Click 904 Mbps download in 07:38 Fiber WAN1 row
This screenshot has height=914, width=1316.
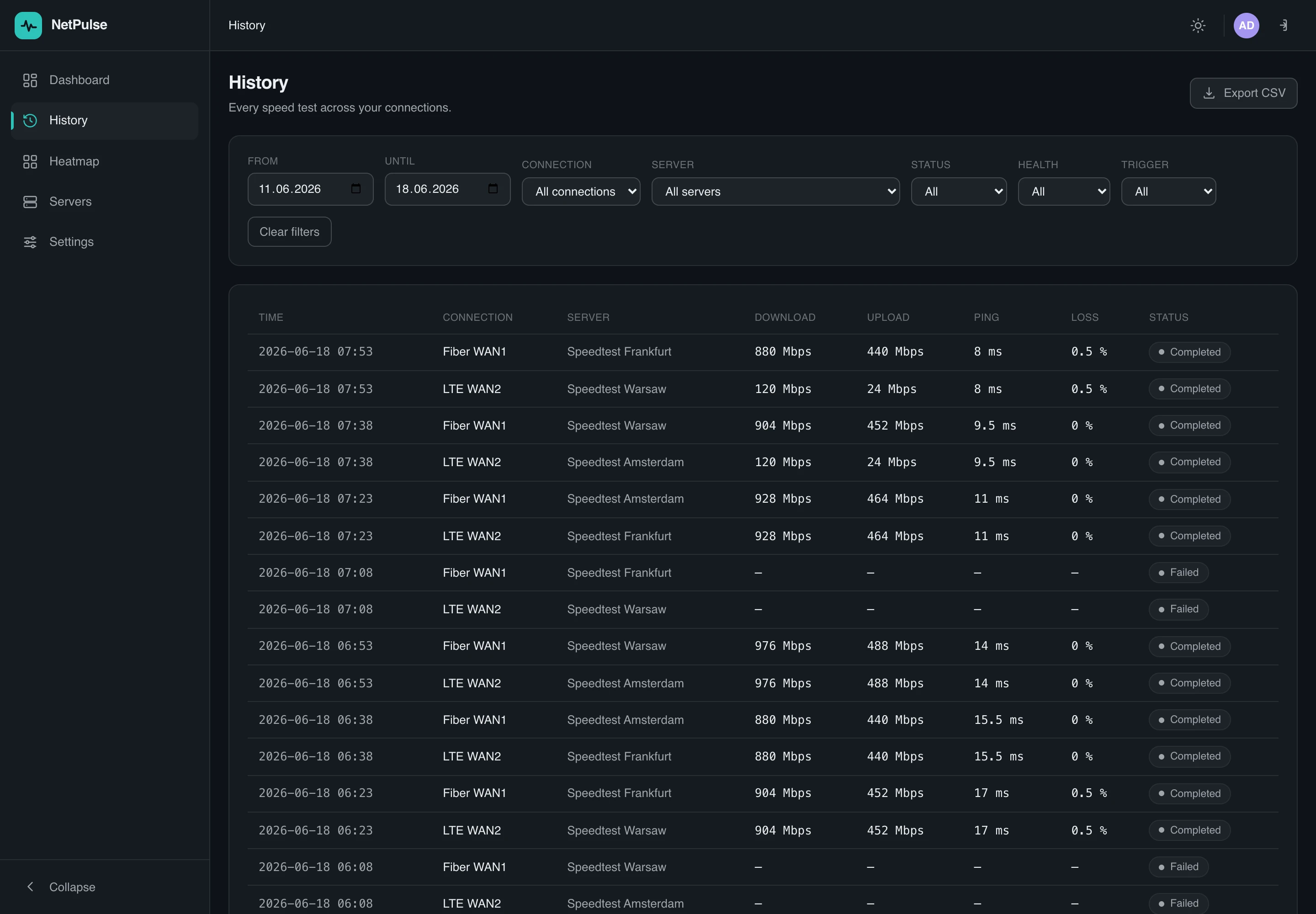783,425
